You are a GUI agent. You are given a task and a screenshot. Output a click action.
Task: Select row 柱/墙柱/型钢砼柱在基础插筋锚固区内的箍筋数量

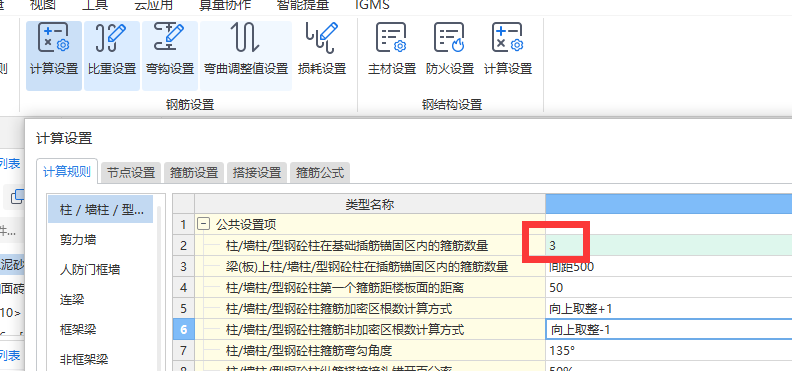pyautogui.click(x=370, y=245)
